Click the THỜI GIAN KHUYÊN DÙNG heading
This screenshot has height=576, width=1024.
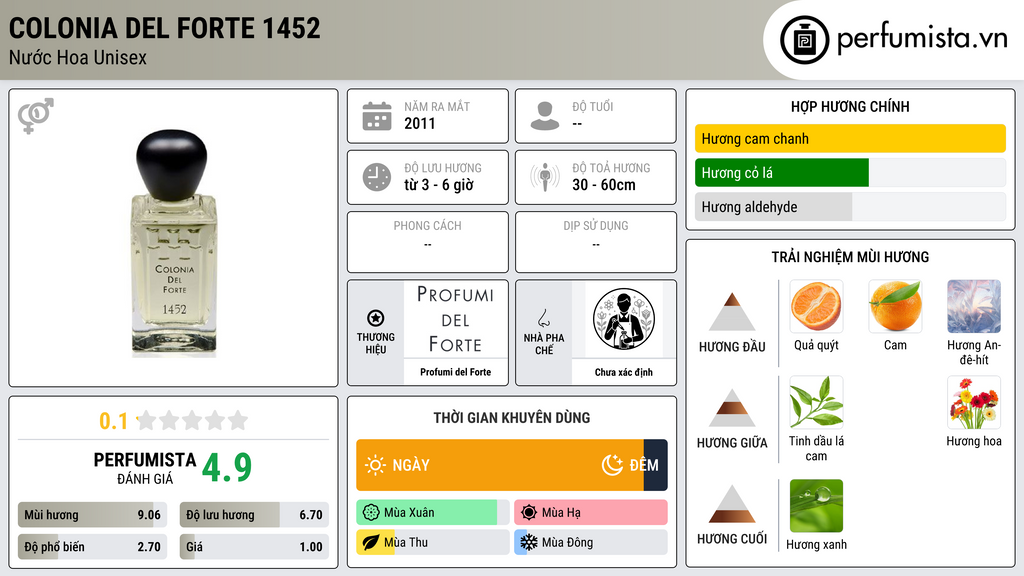coord(511,418)
